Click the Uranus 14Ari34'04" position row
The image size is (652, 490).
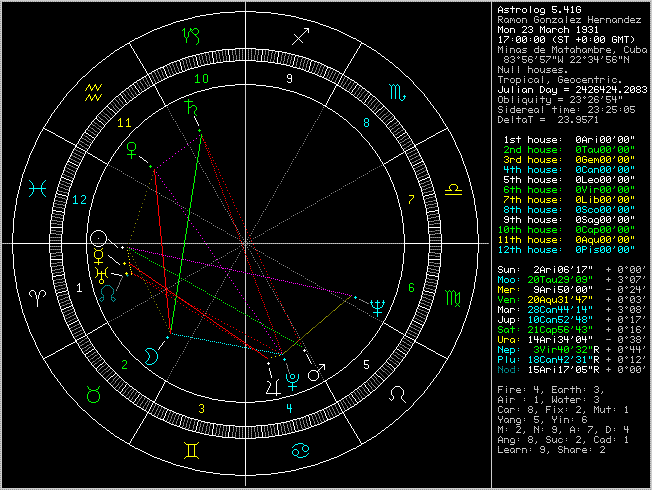[572, 340]
